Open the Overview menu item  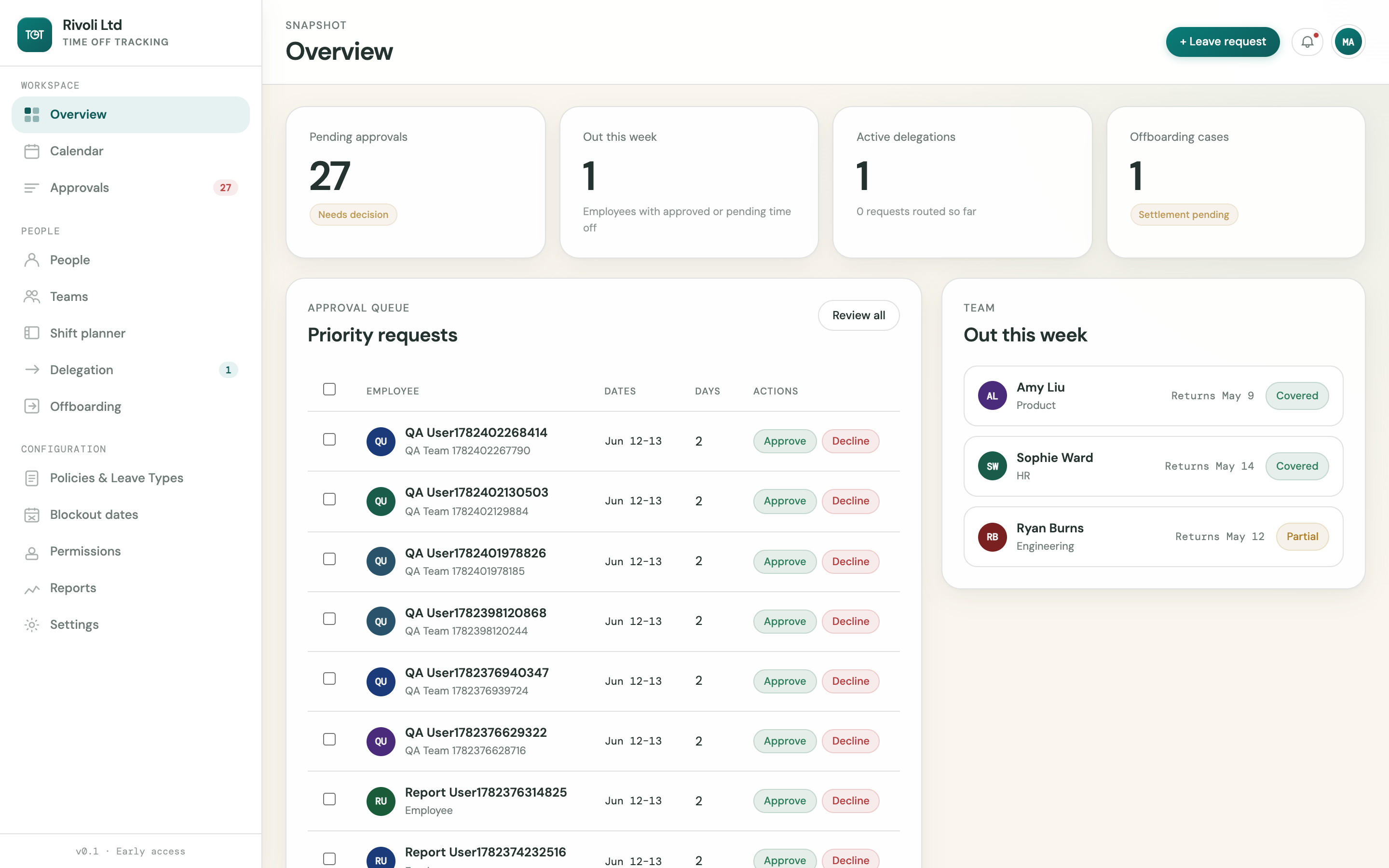click(x=131, y=114)
